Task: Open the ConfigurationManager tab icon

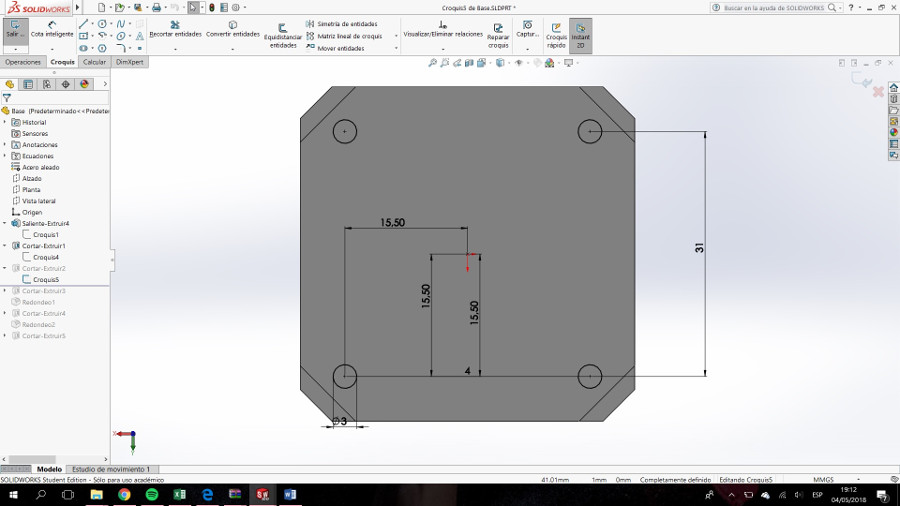Action: coord(46,84)
